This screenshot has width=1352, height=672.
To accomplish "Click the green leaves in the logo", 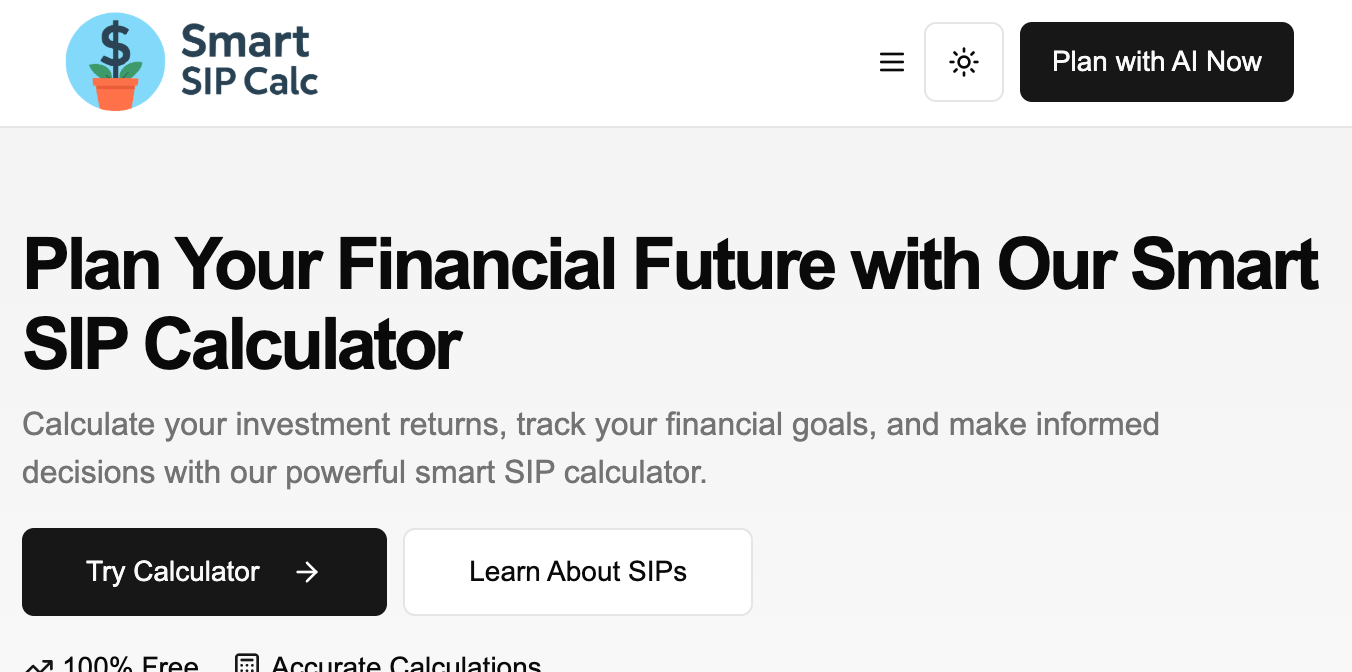I will point(100,71).
